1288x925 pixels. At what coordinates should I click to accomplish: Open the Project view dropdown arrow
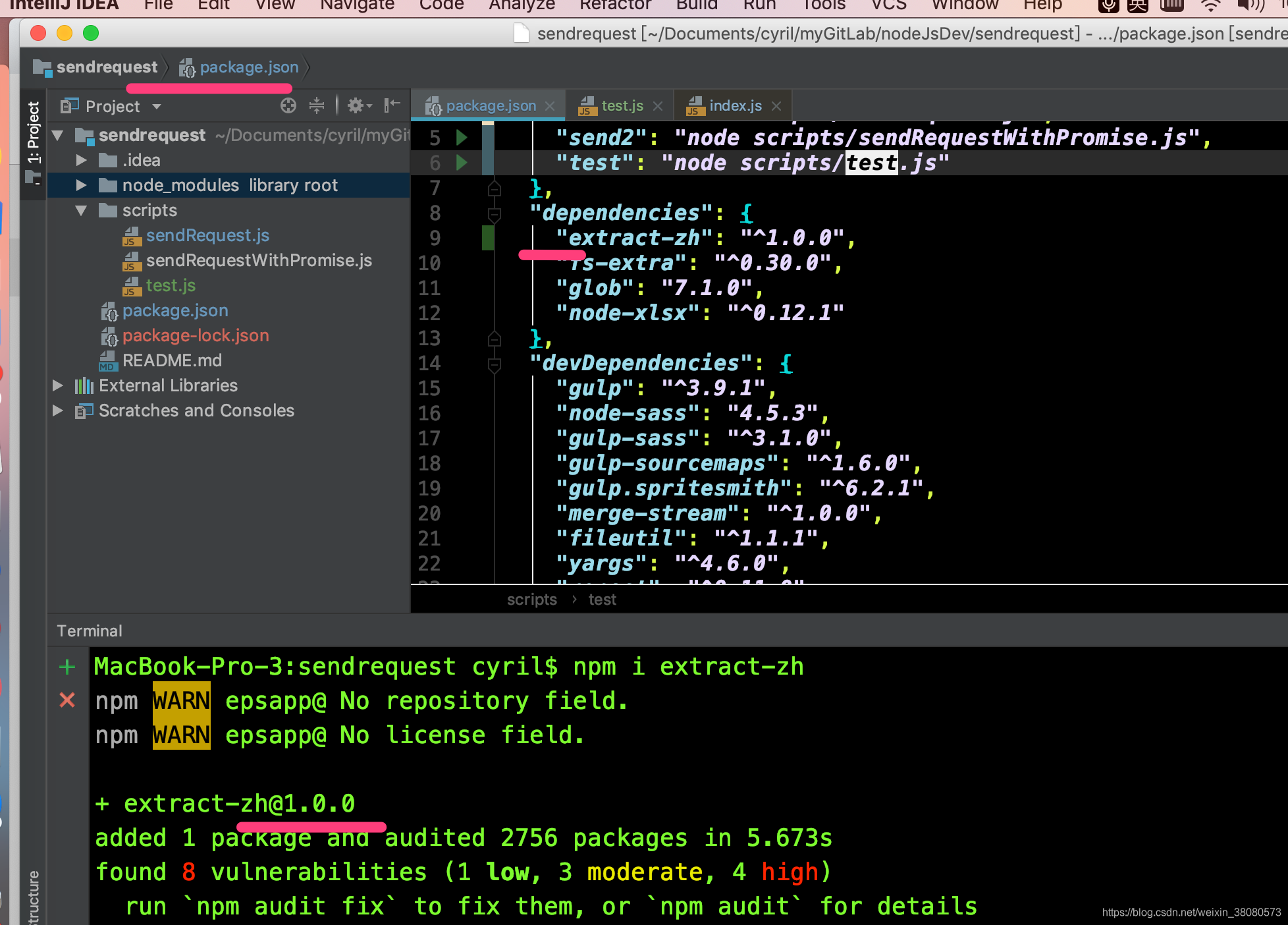[x=157, y=106]
